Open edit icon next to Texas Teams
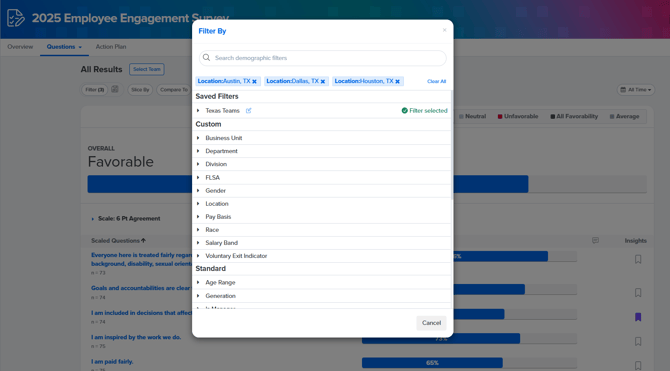 click(248, 111)
